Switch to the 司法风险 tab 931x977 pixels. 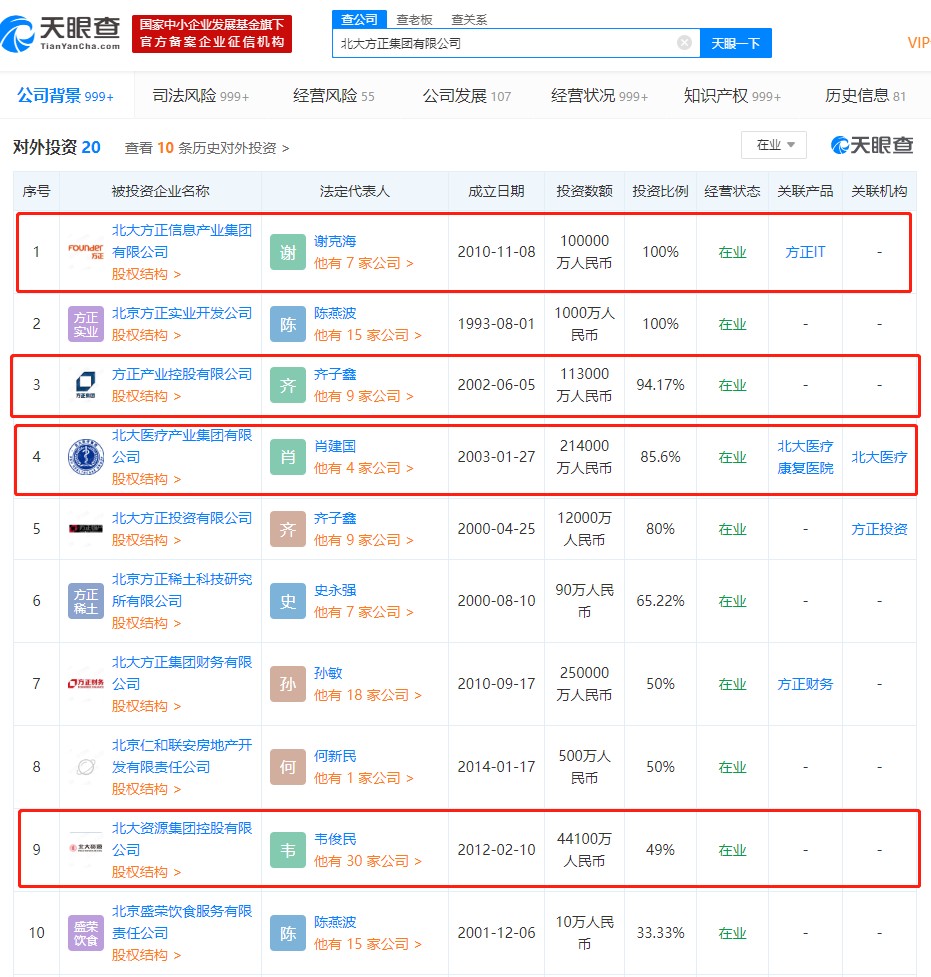click(200, 96)
